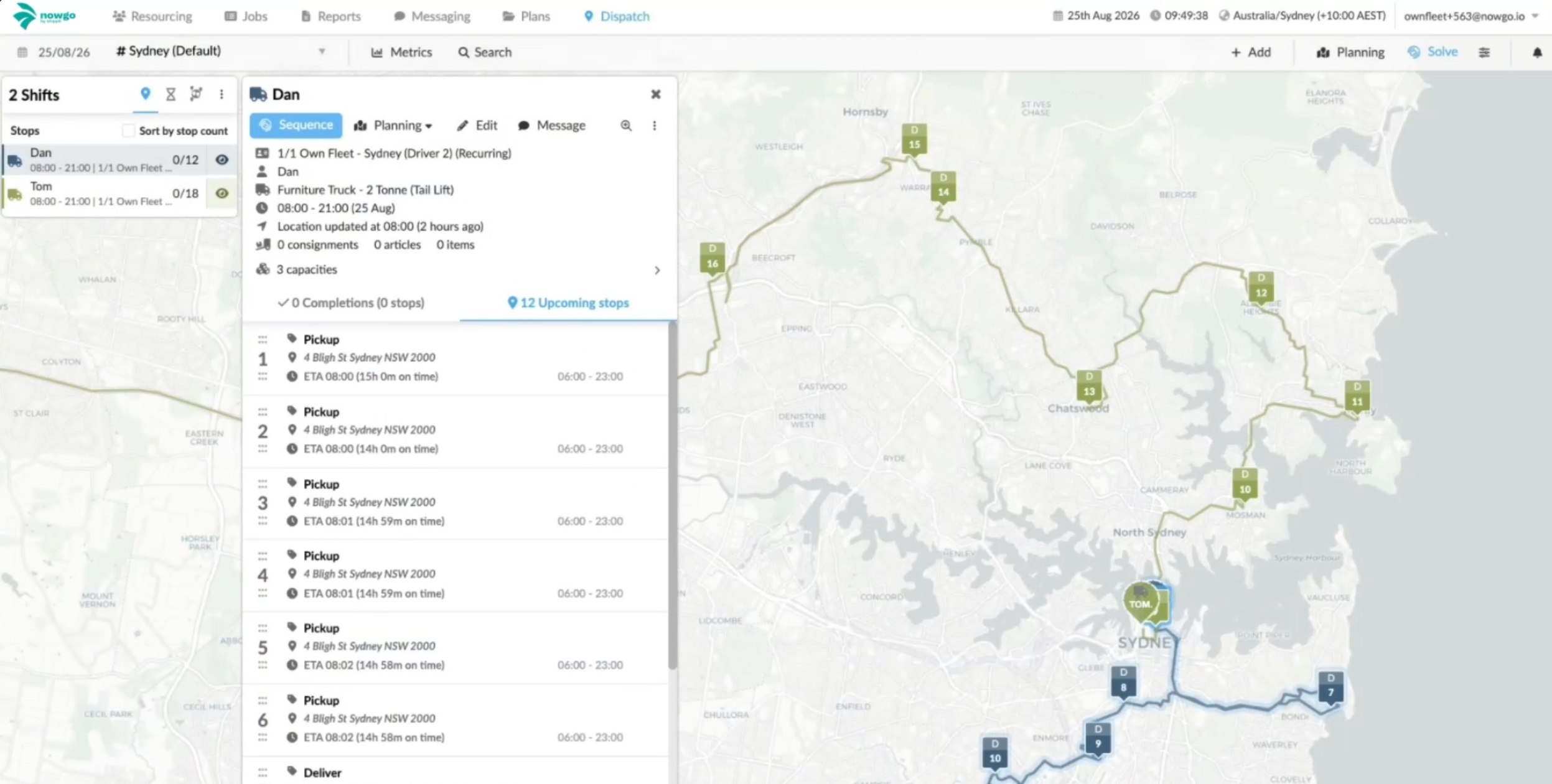Image resolution: width=1552 pixels, height=784 pixels.
Task: Open the Sydney (Default) region dropdown
Action: (x=221, y=52)
